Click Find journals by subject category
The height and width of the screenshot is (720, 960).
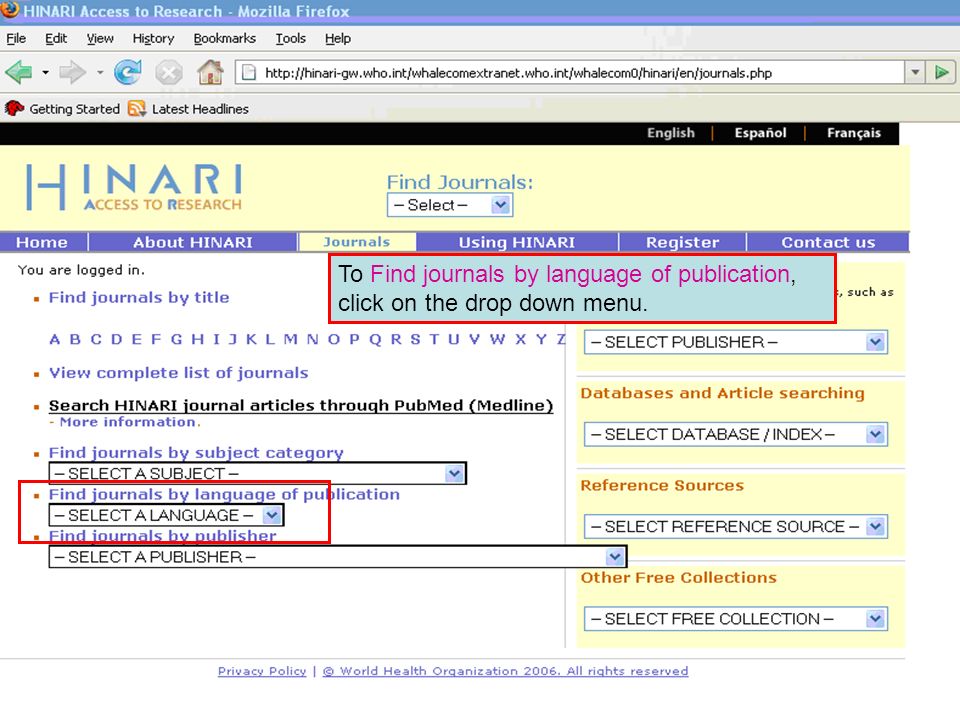(x=196, y=453)
